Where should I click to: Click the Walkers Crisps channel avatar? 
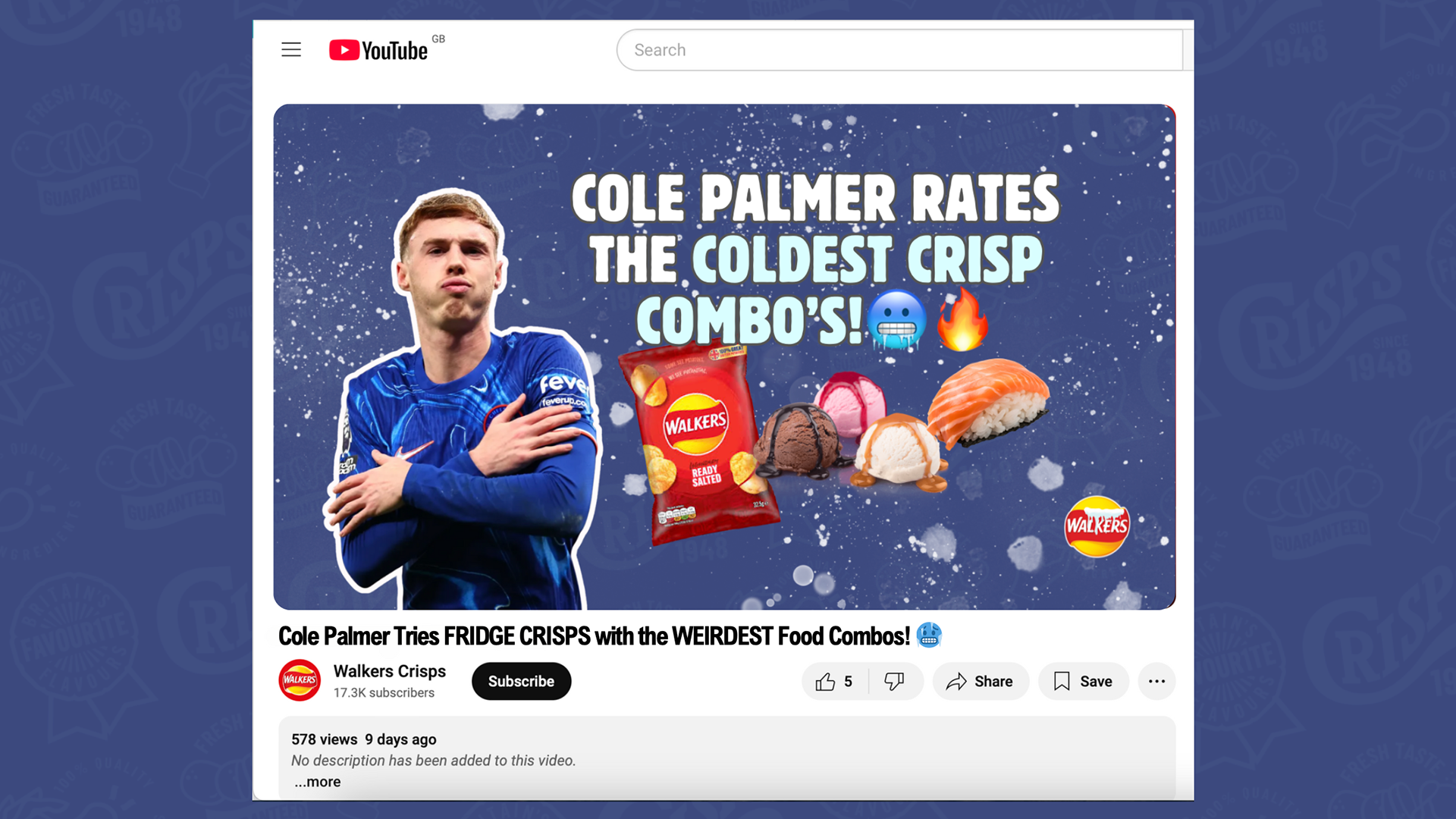click(300, 680)
